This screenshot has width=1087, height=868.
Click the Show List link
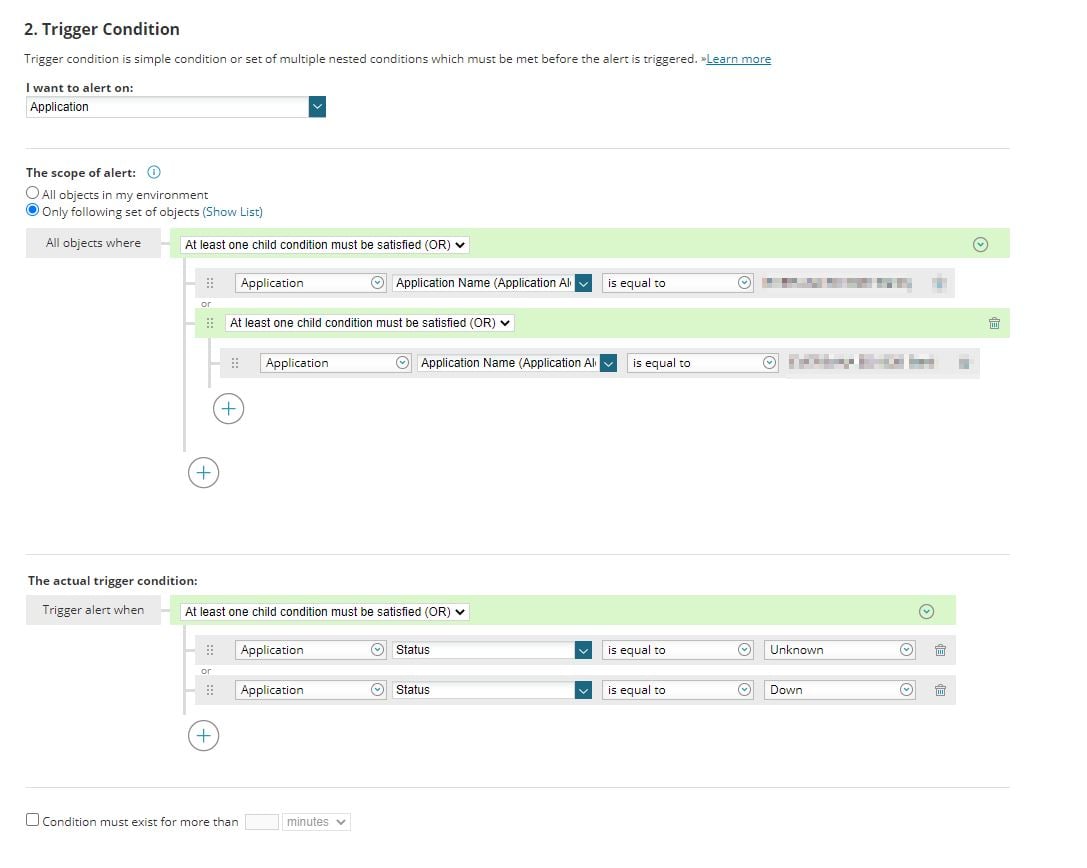[232, 212]
